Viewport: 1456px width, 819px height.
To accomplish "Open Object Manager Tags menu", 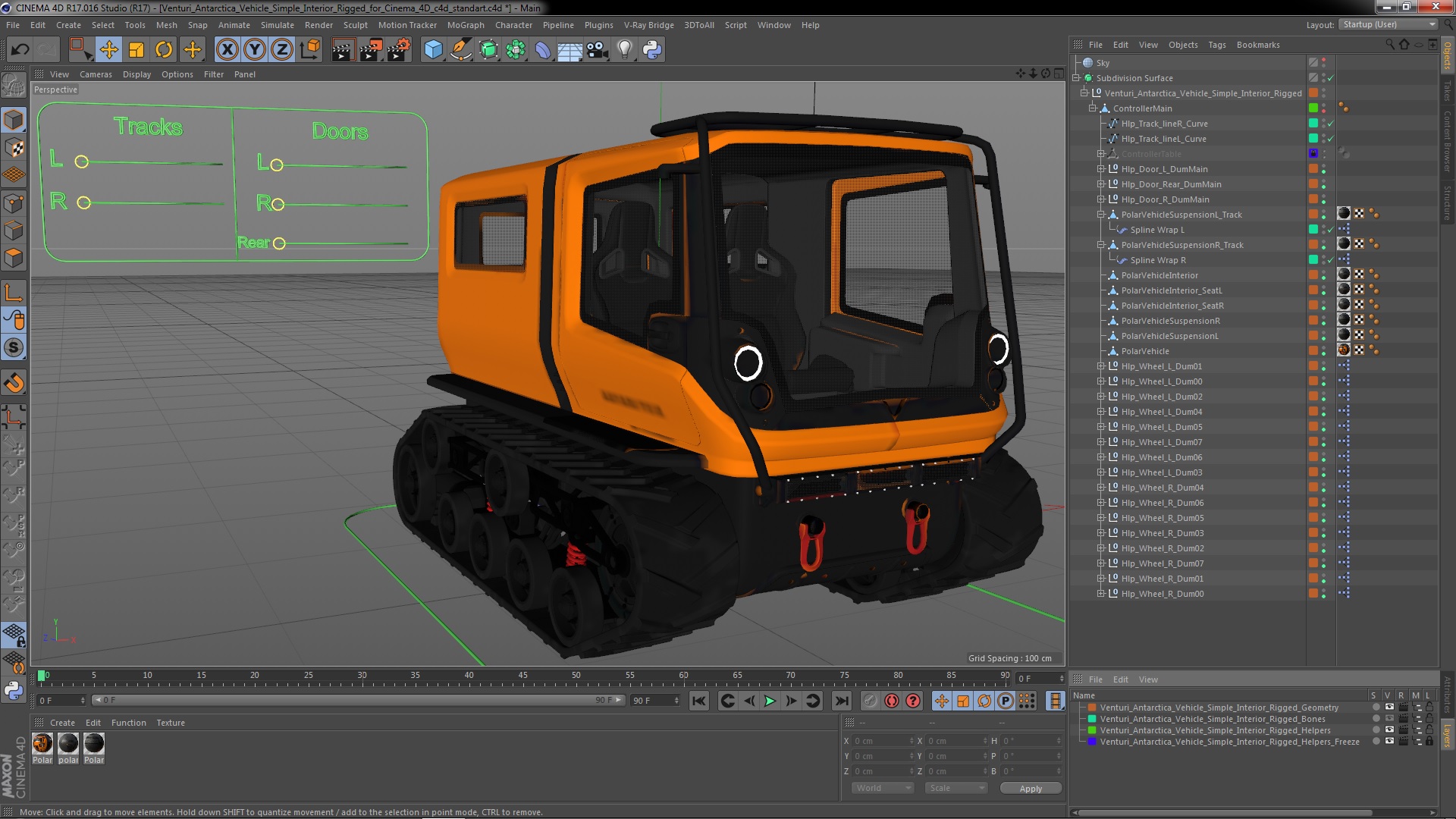I will tap(1216, 45).
